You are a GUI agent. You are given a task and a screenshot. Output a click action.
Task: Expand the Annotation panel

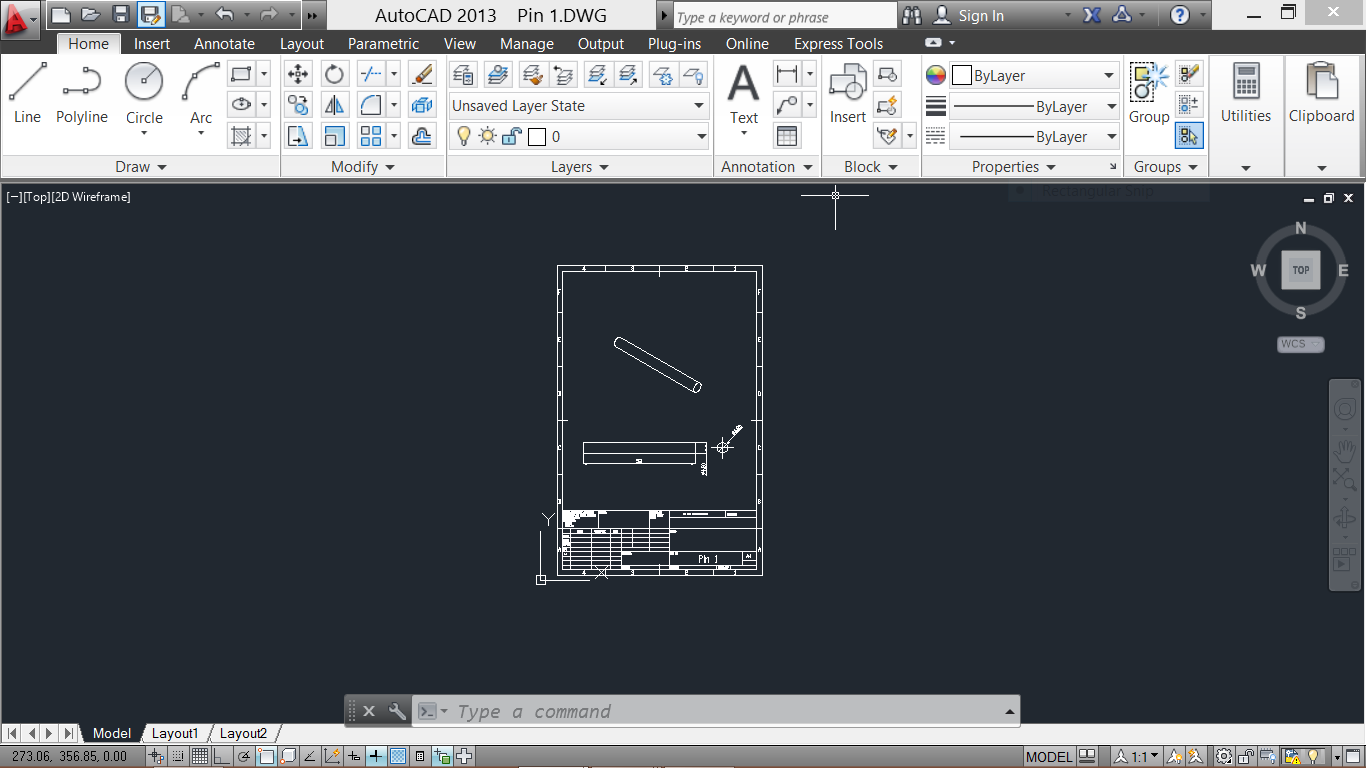coord(766,167)
